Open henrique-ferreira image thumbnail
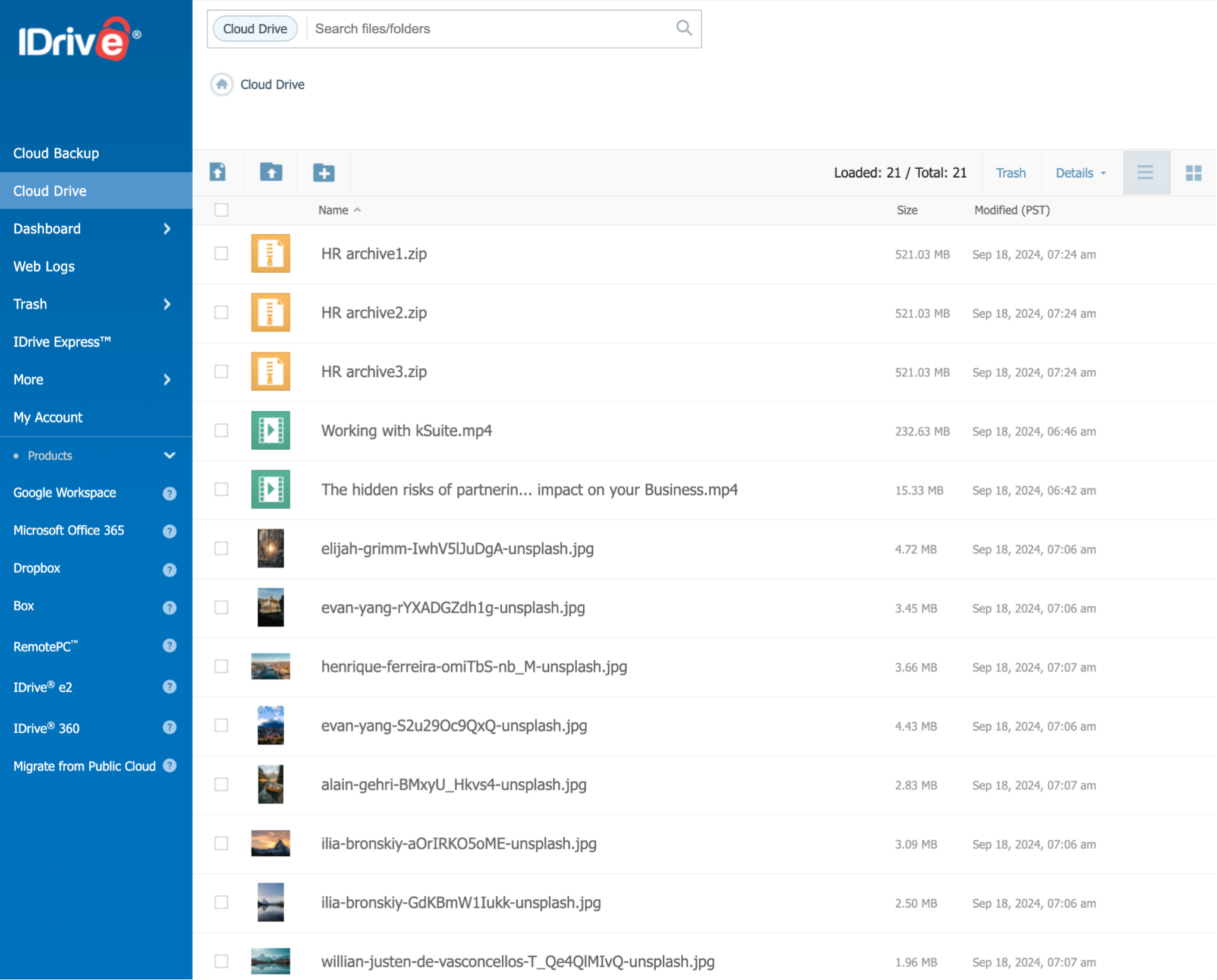 pyautogui.click(x=271, y=666)
